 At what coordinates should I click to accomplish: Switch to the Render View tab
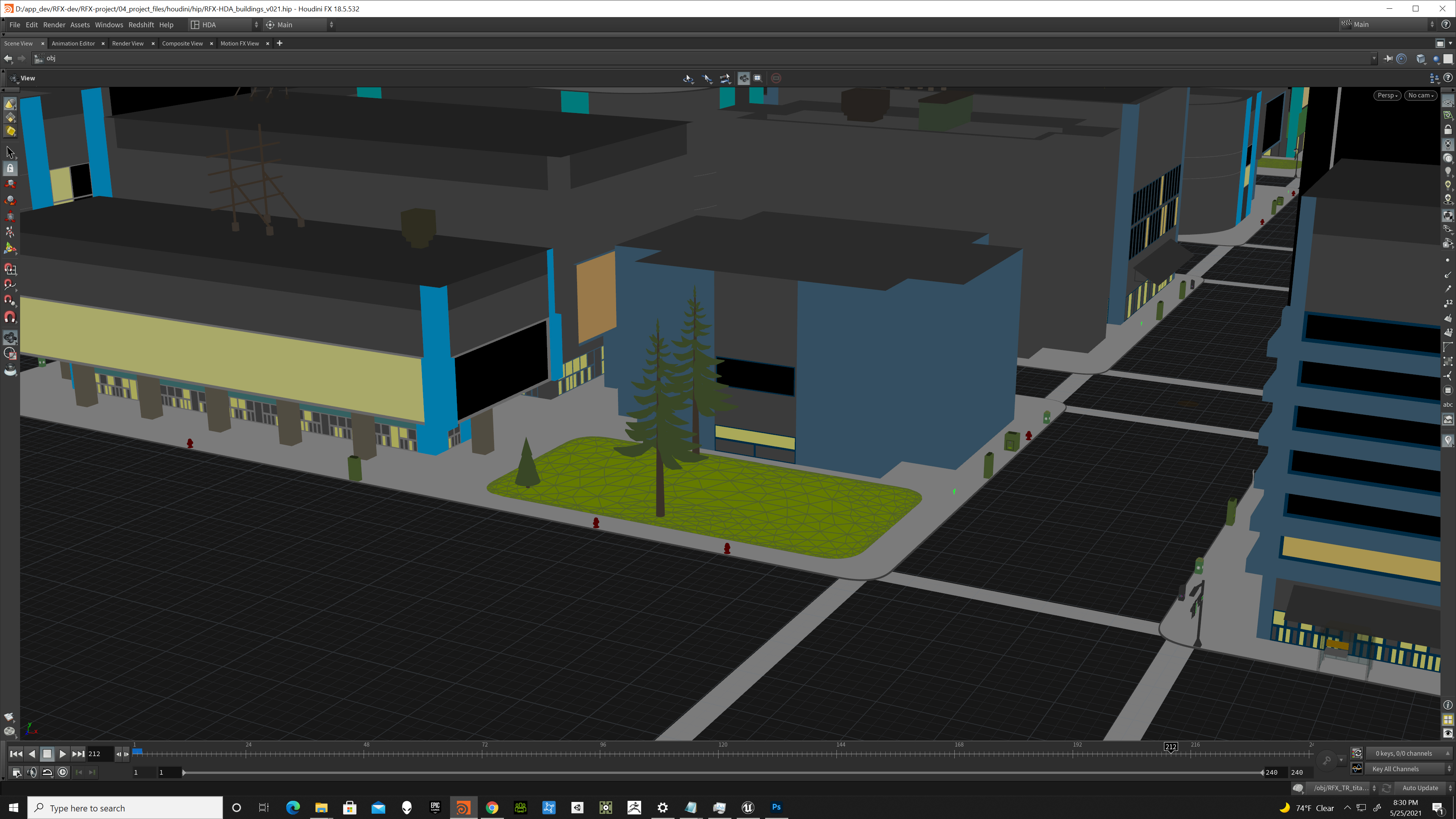128,44
